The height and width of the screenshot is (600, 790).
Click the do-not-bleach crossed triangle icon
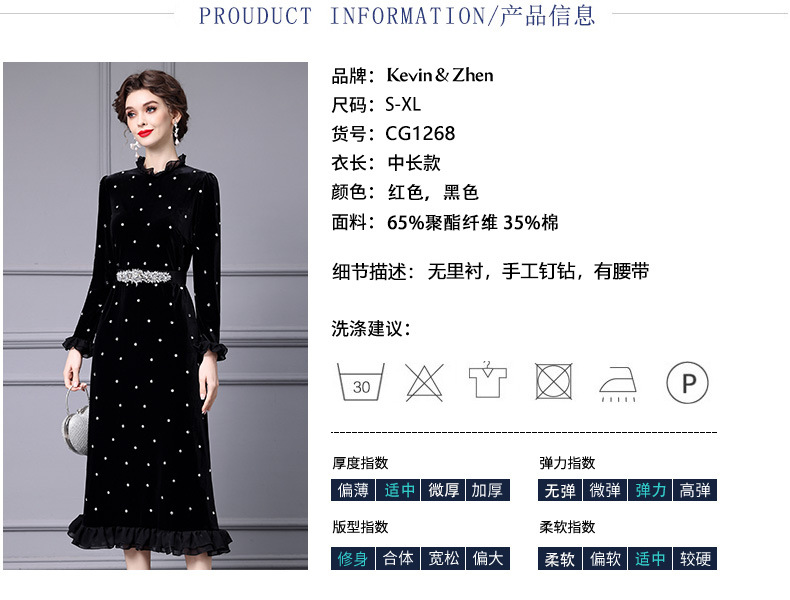click(424, 382)
